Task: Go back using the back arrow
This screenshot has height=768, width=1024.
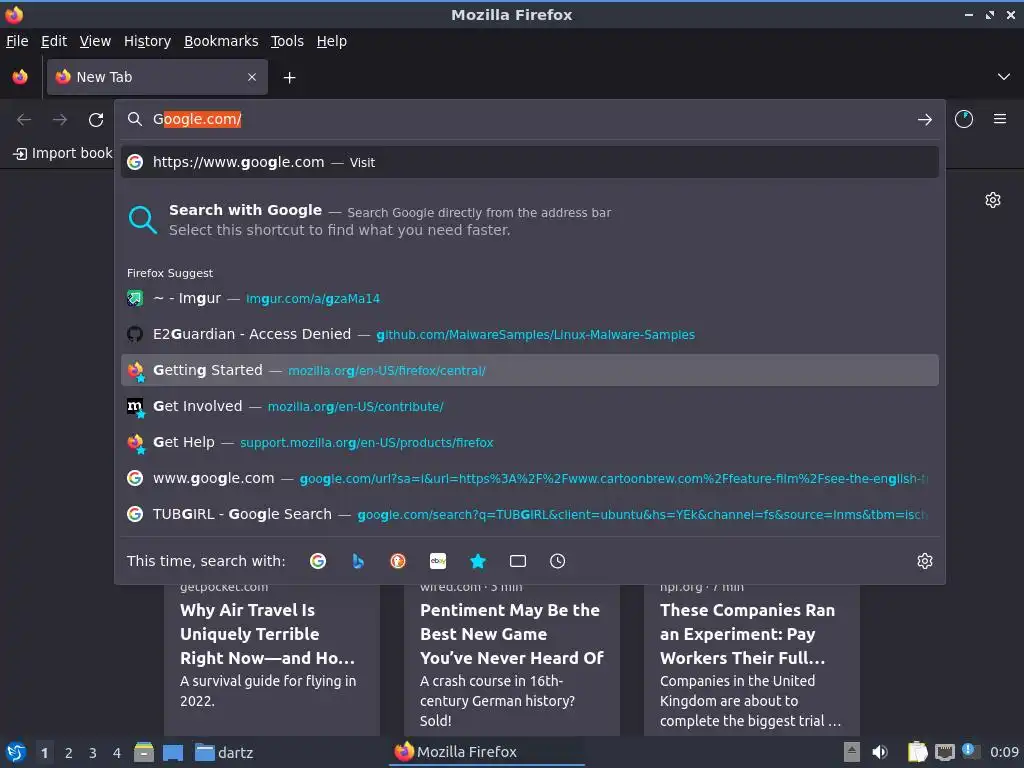Action: point(24,120)
